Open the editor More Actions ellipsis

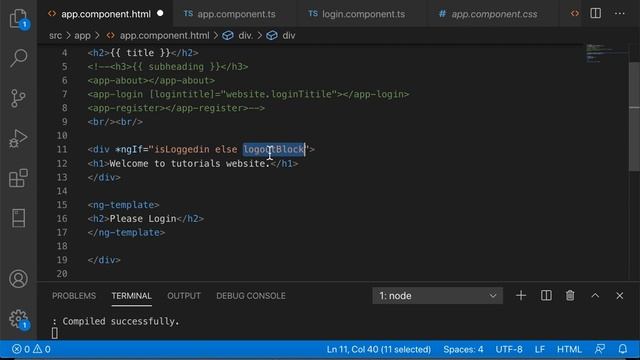click(620, 13)
